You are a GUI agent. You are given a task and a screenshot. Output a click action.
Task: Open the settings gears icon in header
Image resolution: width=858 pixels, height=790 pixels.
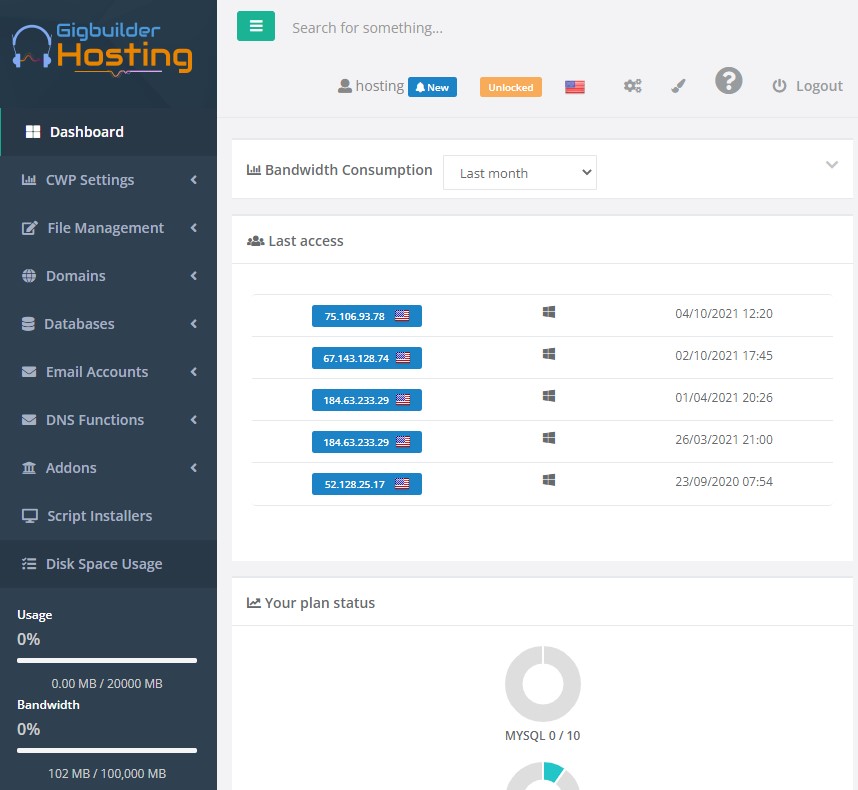(632, 86)
